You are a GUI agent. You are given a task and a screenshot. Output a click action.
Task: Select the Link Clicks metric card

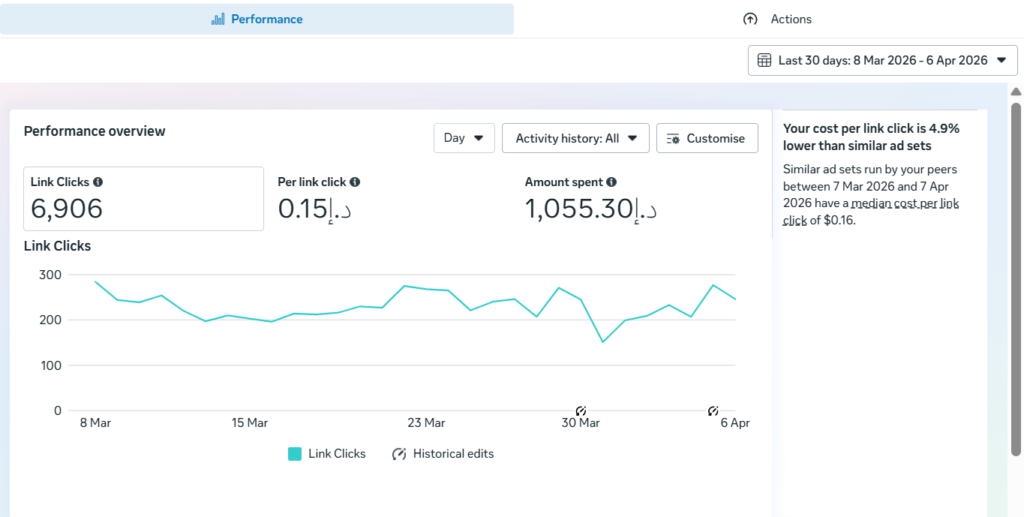pos(143,198)
